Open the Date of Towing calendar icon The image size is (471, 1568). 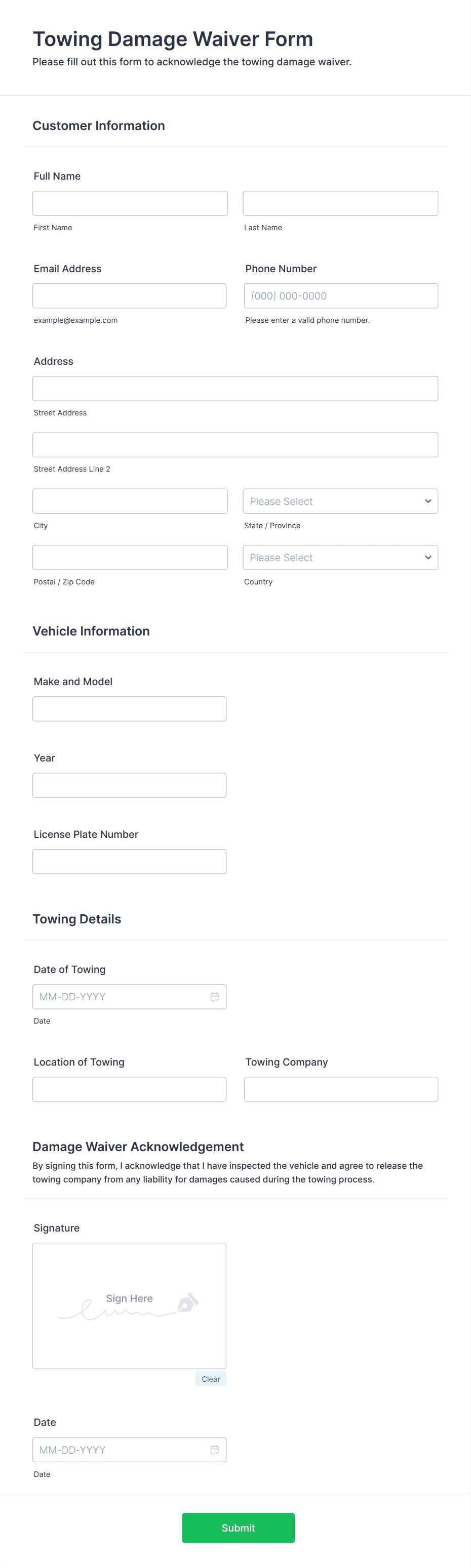(214, 996)
